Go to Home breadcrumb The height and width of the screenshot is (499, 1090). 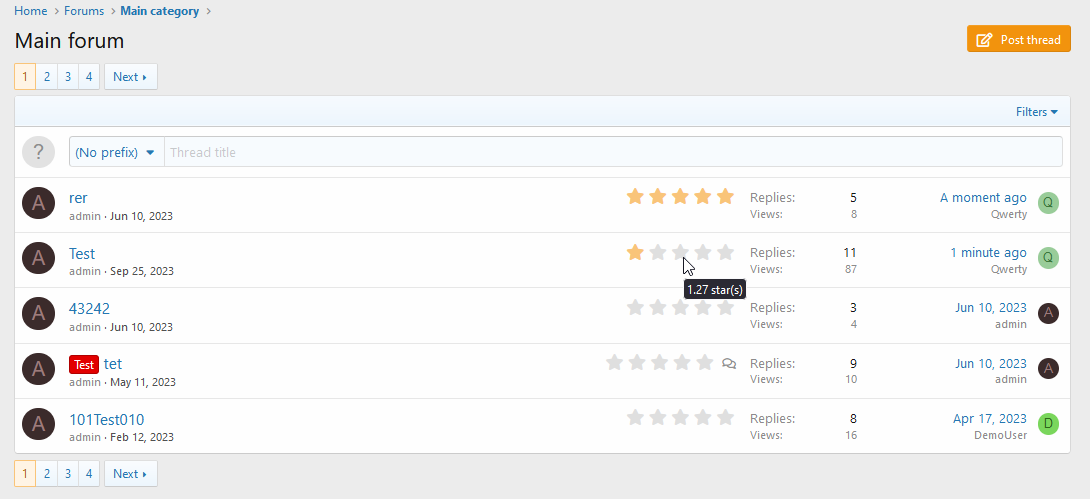tap(31, 11)
